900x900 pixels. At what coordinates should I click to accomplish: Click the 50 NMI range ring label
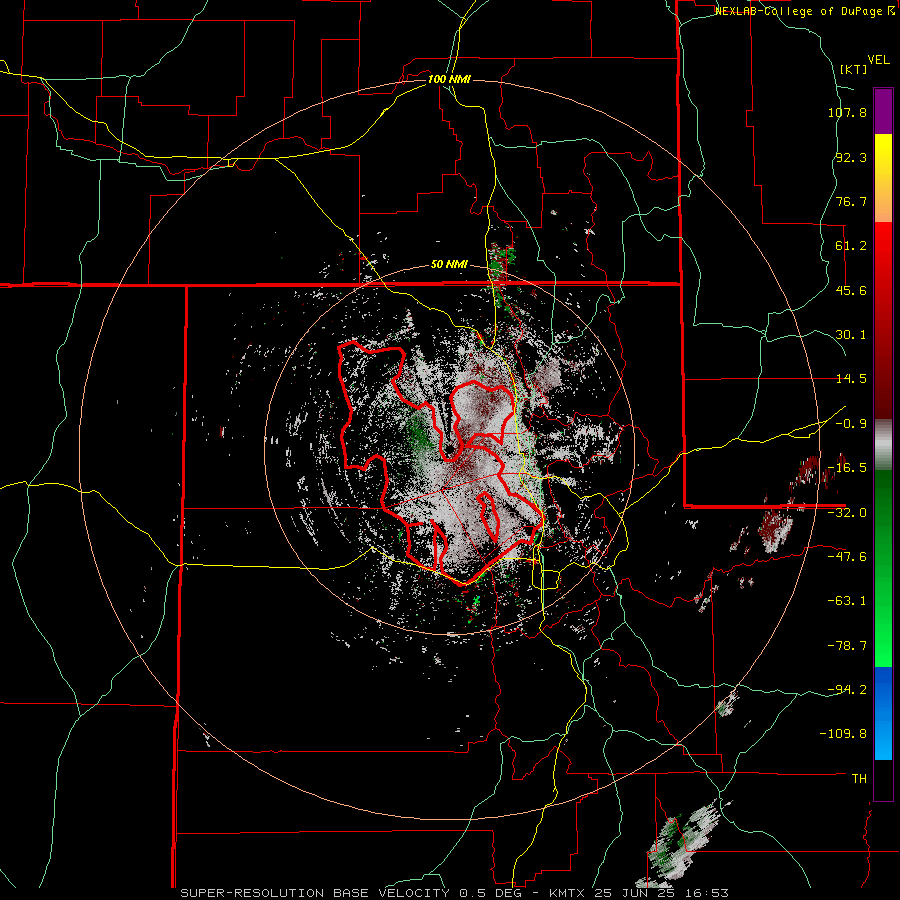tap(449, 265)
